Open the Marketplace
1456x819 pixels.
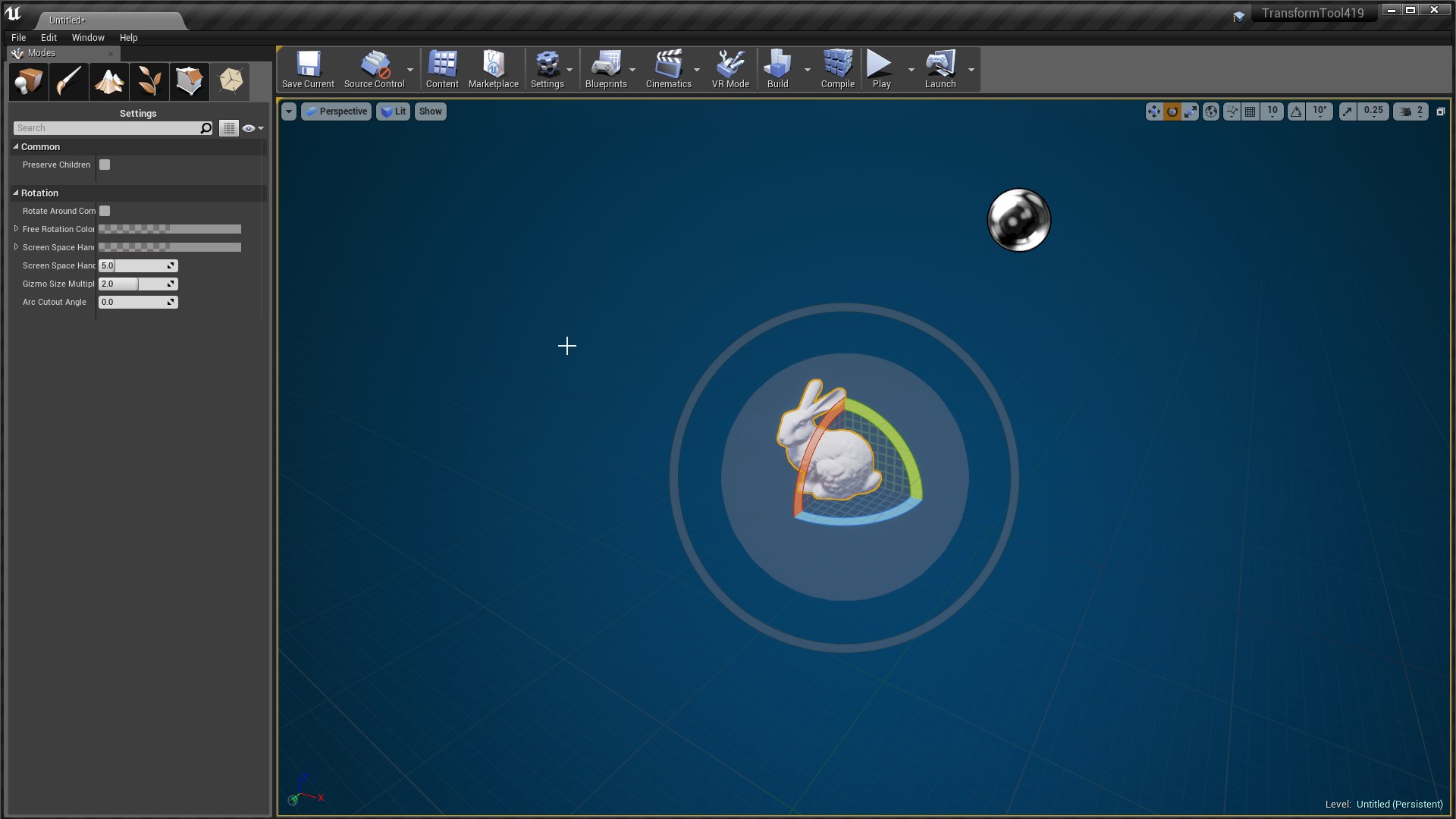click(494, 70)
